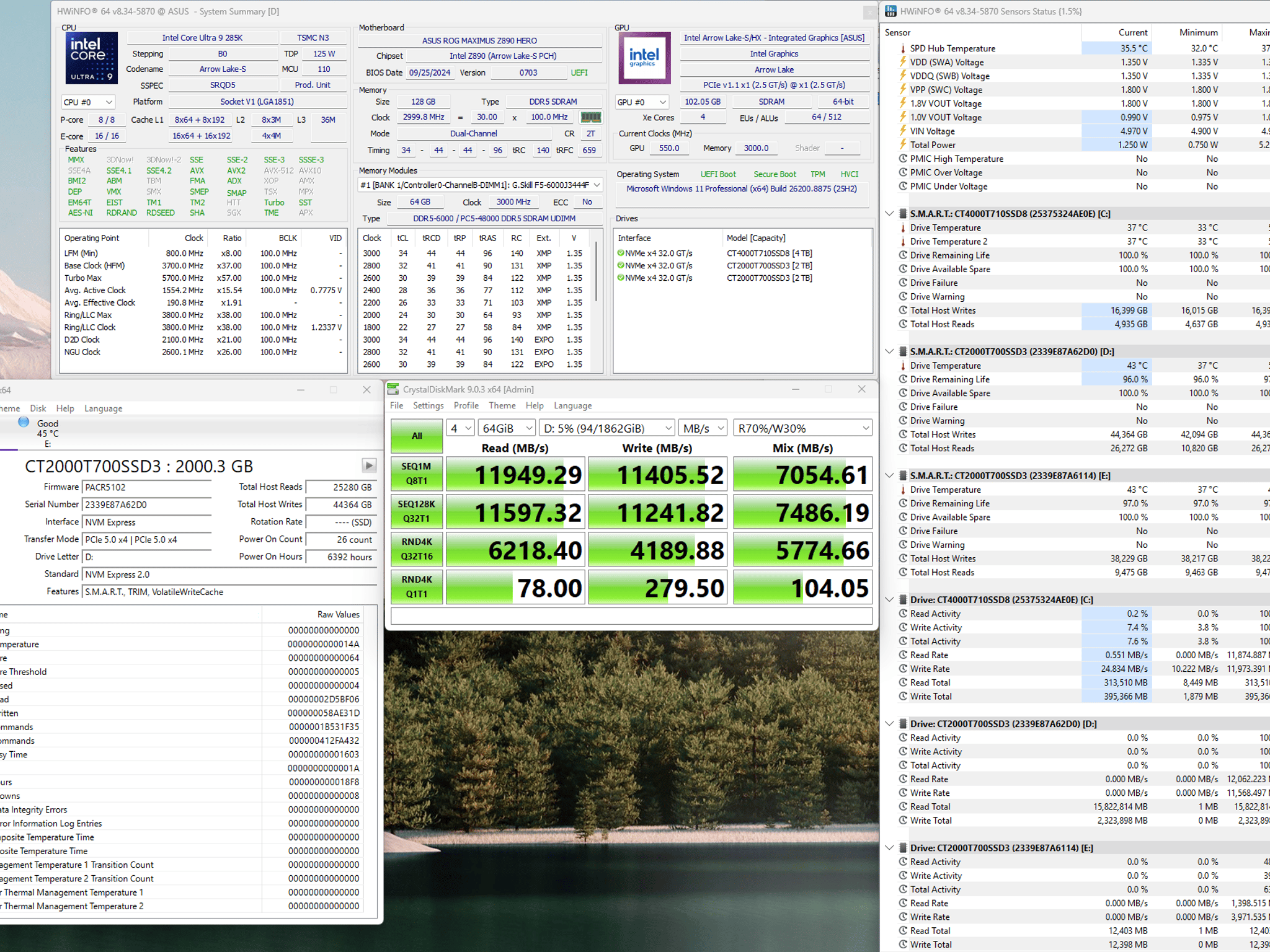
Task: Click the Power On Hours value 6392 hours
Action: (x=341, y=557)
